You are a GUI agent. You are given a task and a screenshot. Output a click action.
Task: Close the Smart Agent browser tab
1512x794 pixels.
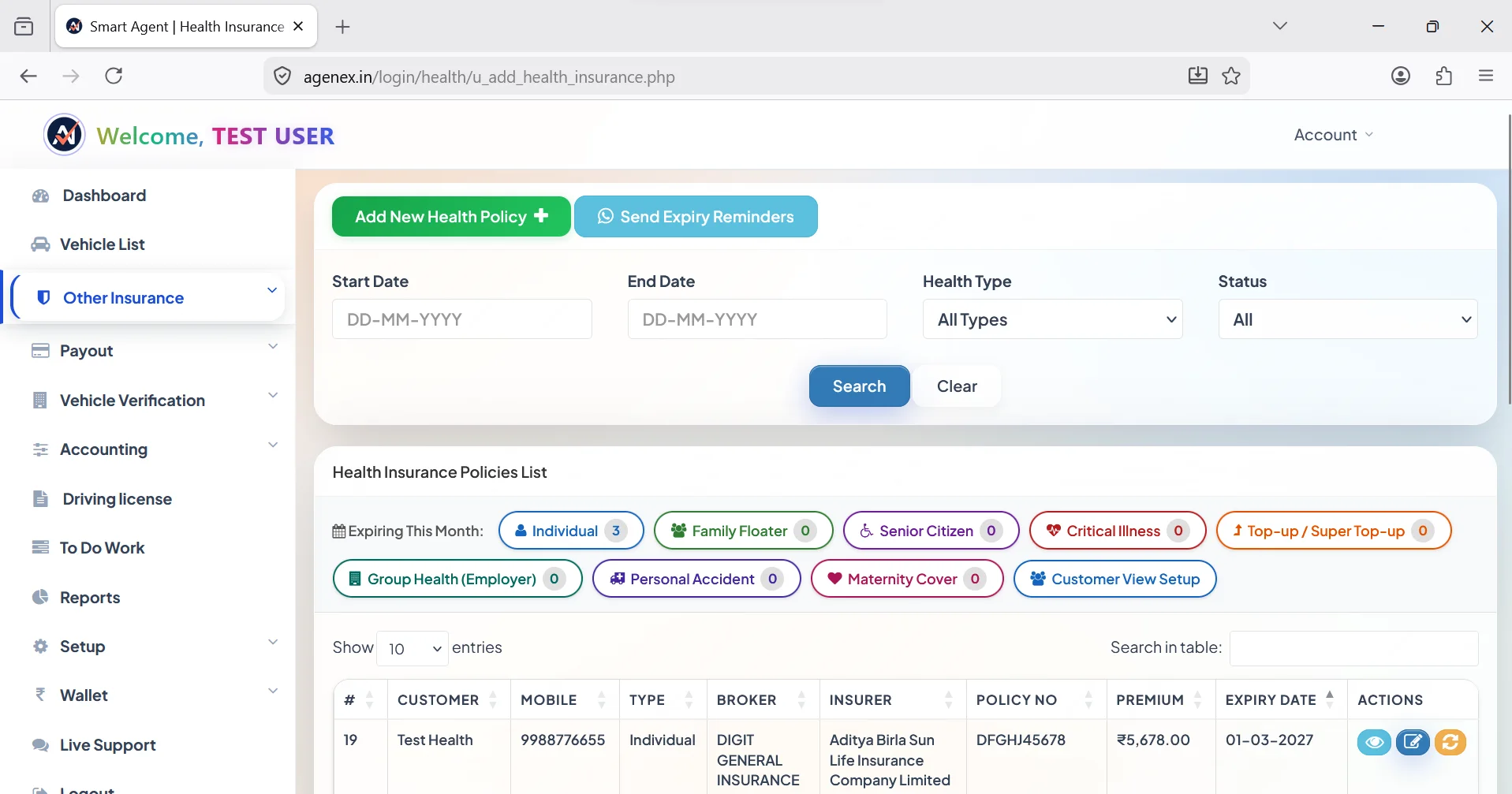coord(298,26)
